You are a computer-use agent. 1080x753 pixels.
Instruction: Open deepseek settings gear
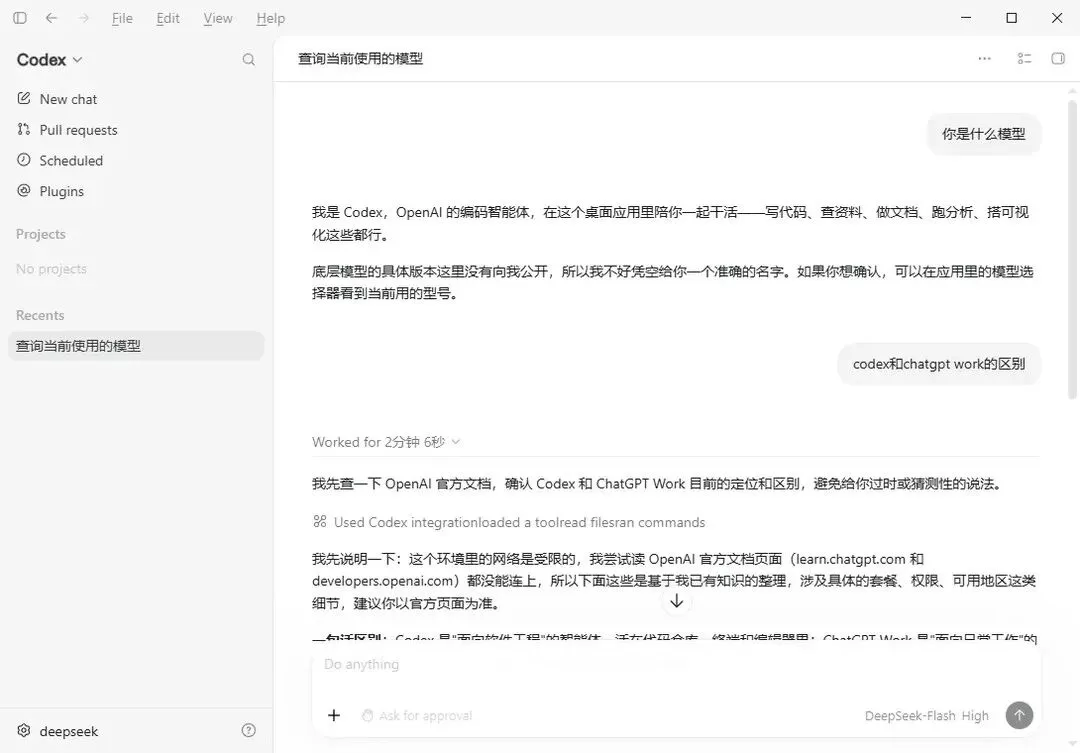point(24,730)
